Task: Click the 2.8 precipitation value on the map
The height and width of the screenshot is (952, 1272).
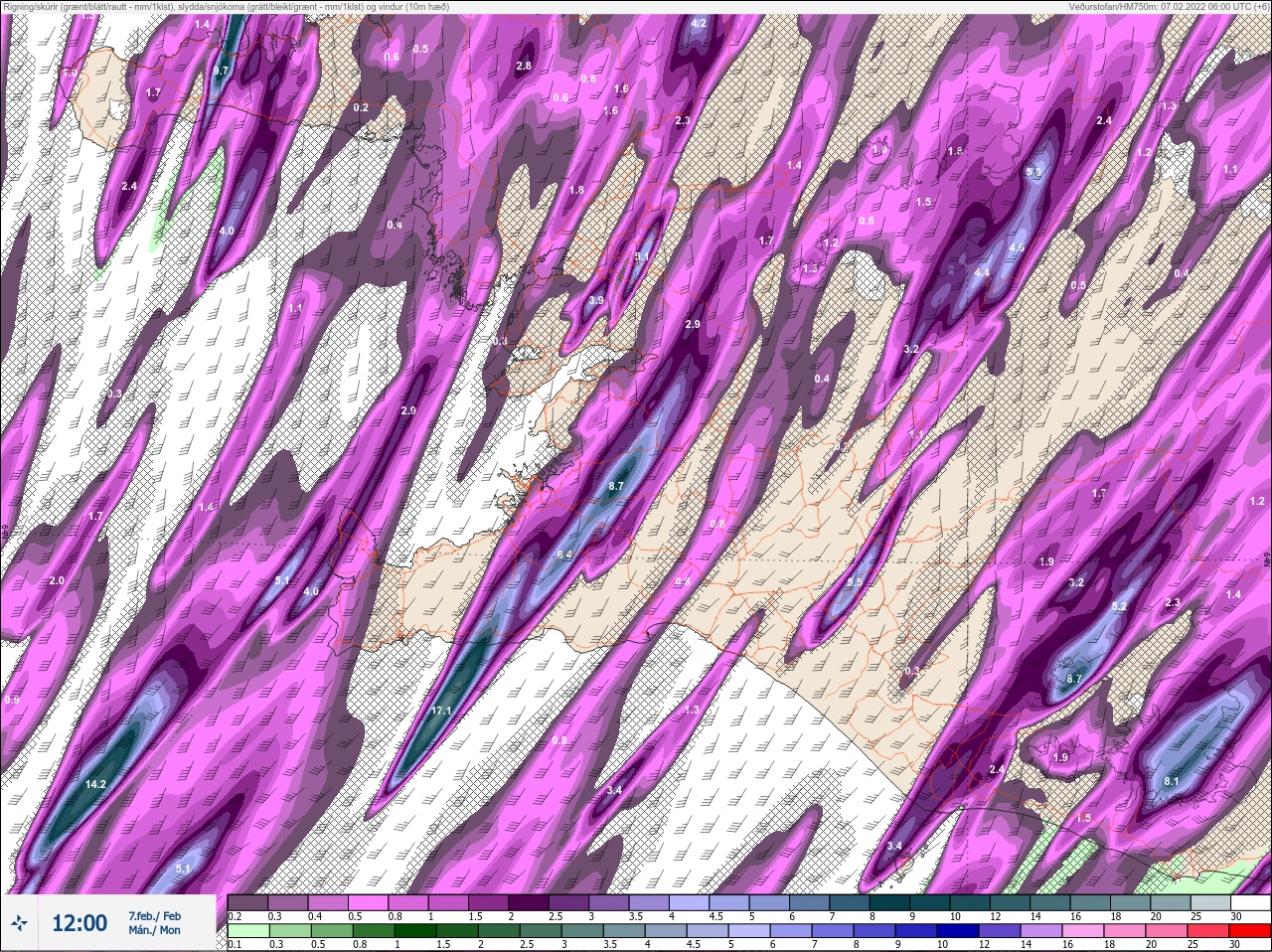Action: coord(524,66)
